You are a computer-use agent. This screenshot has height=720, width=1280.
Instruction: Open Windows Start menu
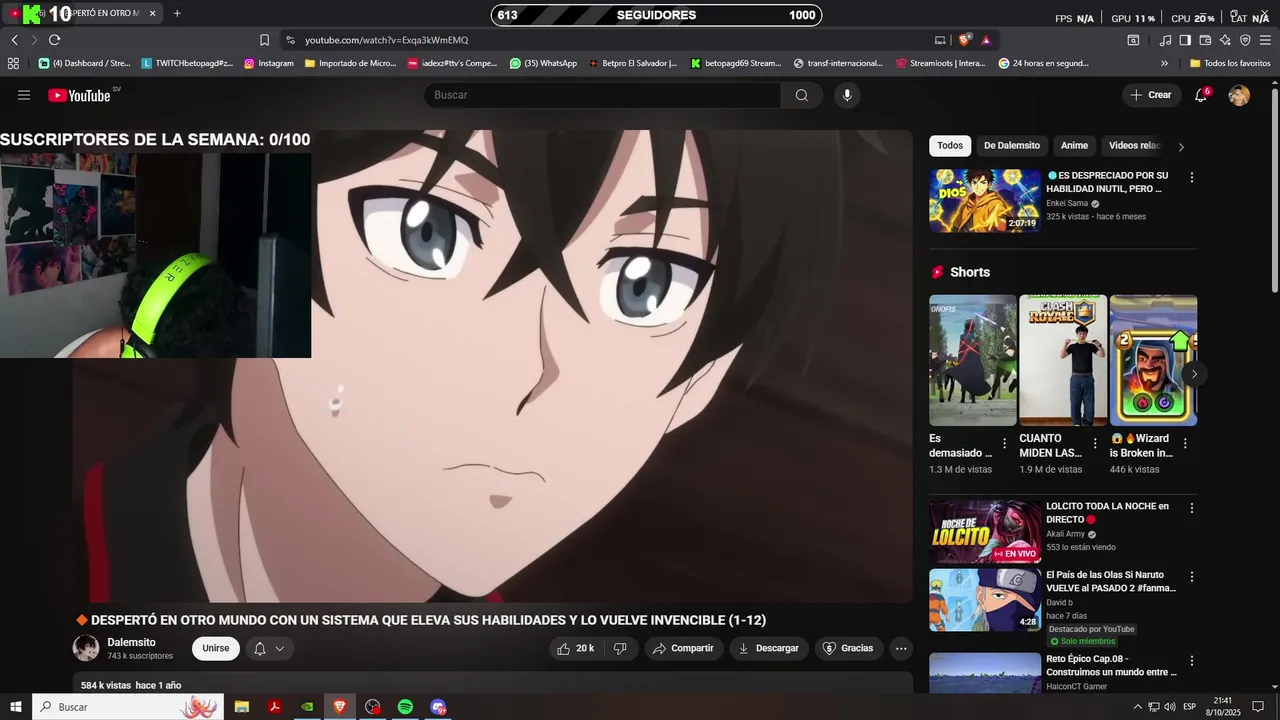(x=16, y=707)
